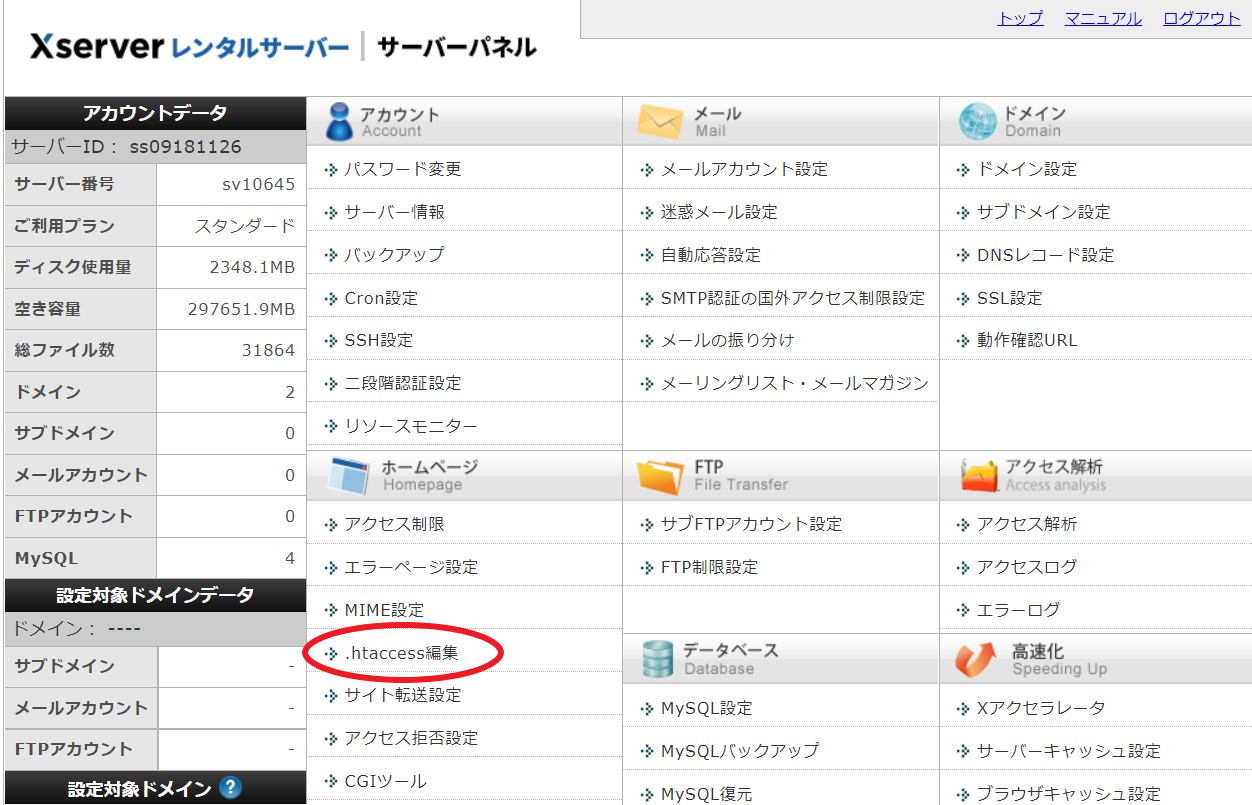Open the バックアップ page
1252x805 pixels.
pyautogui.click(x=394, y=255)
